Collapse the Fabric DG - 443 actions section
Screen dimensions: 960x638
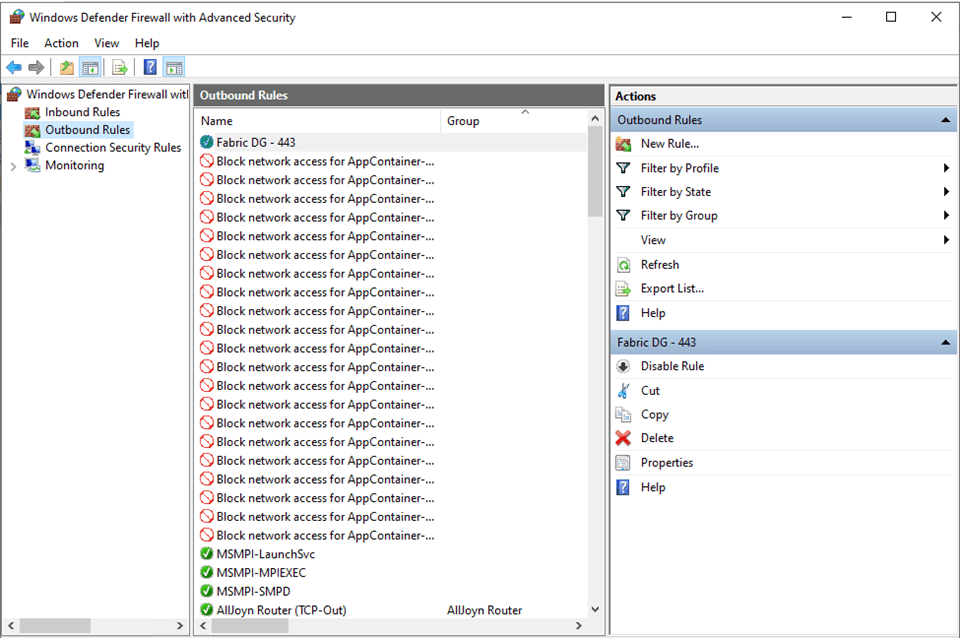click(945, 342)
